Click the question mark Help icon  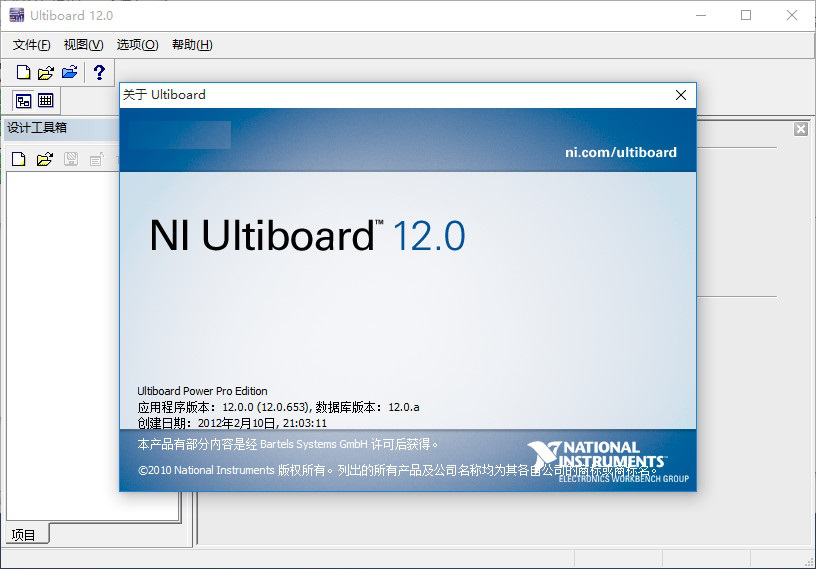pyautogui.click(x=99, y=72)
